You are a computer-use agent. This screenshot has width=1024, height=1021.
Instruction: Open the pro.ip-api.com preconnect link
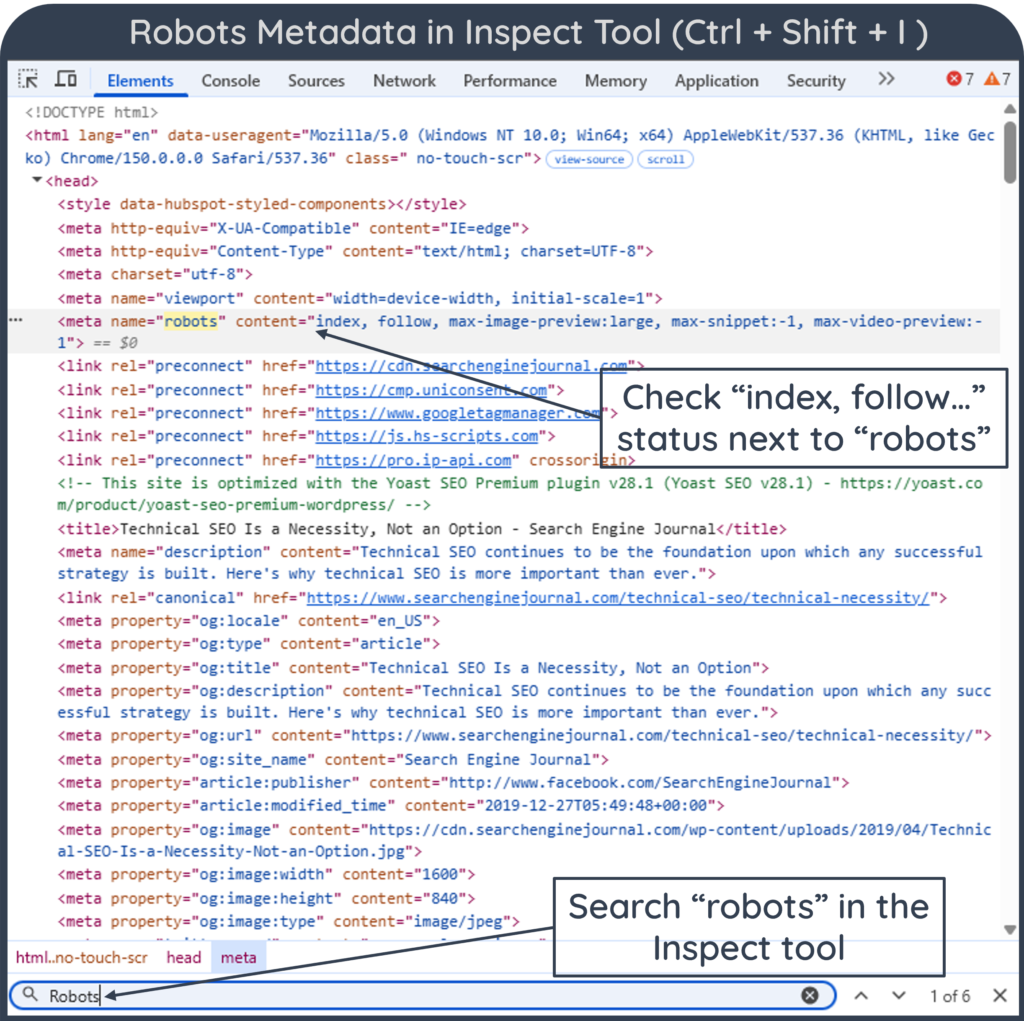[x=413, y=461]
